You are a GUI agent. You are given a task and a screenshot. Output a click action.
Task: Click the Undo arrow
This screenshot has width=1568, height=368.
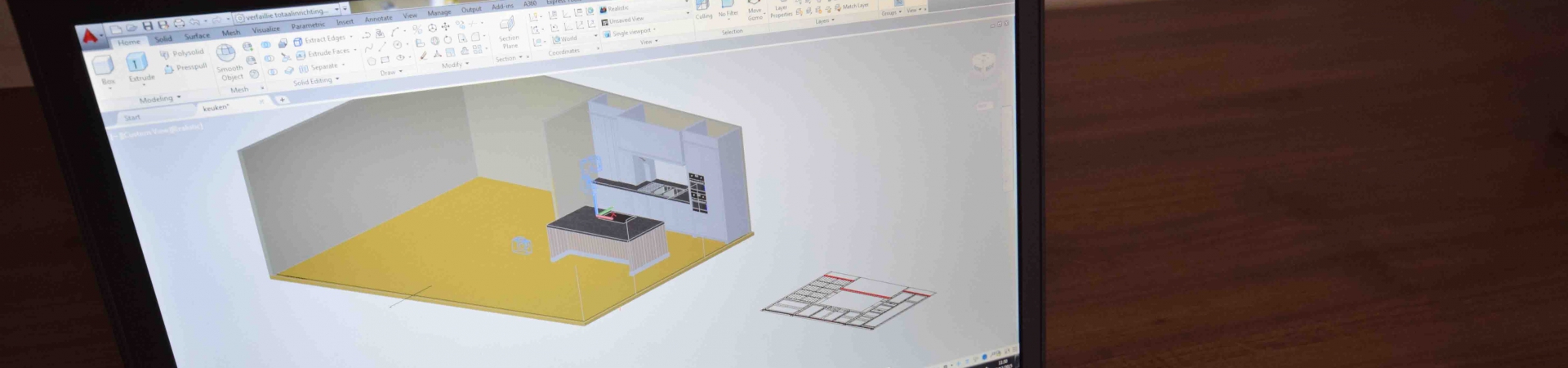tap(195, 22)
